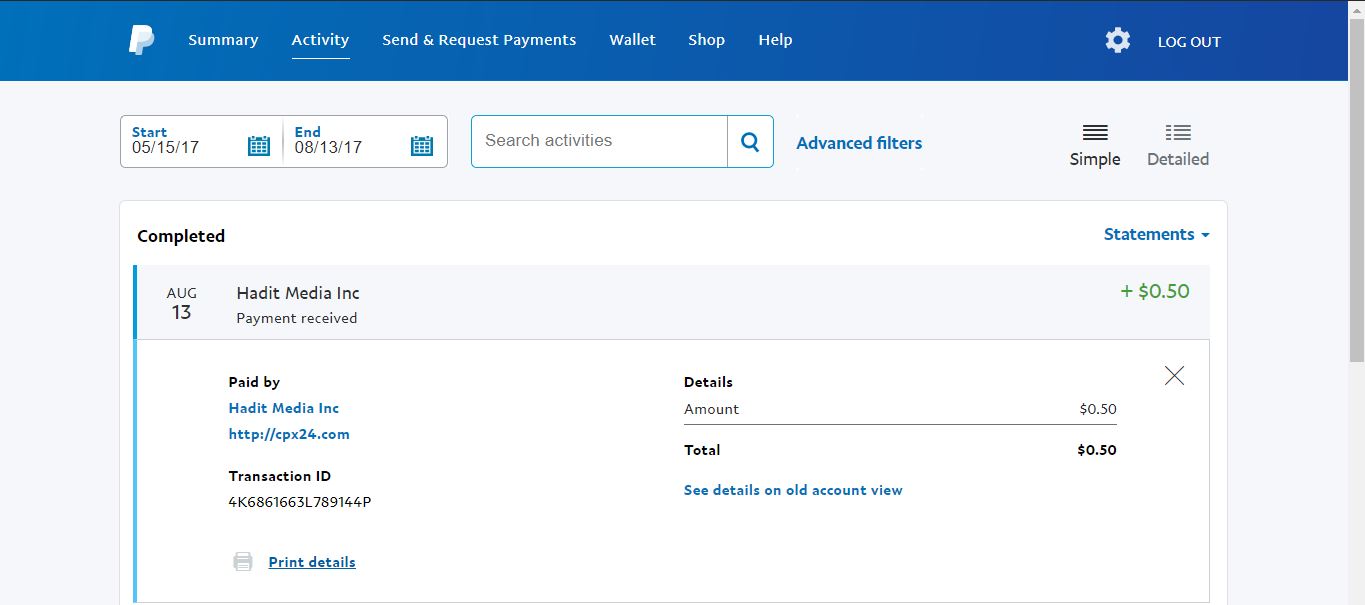Screen dimensions: 1365x605
Task: Close the transaction details panel
Action: (x=1174, y=375)
